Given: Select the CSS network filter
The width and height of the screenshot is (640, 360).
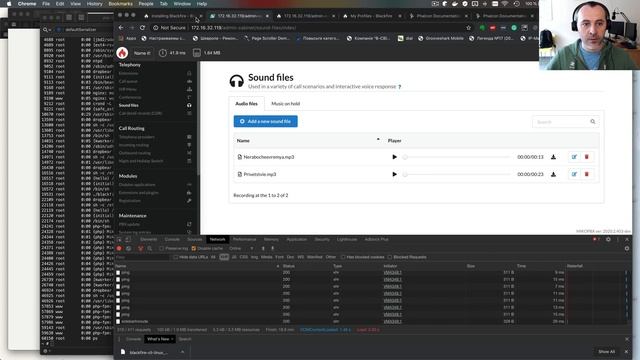Looking at the screenshot, I should pyautogui.click(x=244, y=257).
